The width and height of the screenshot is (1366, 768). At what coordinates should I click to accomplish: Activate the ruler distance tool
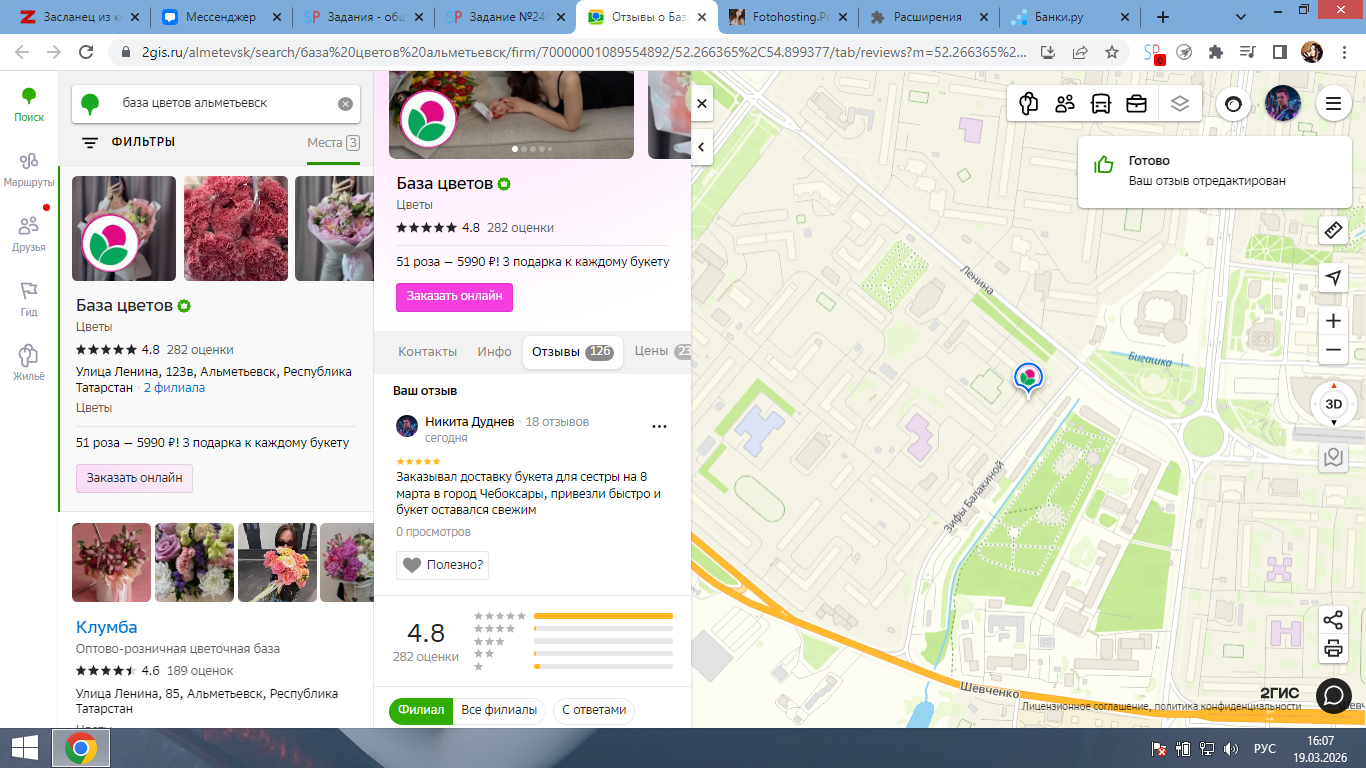[1333, 231]
